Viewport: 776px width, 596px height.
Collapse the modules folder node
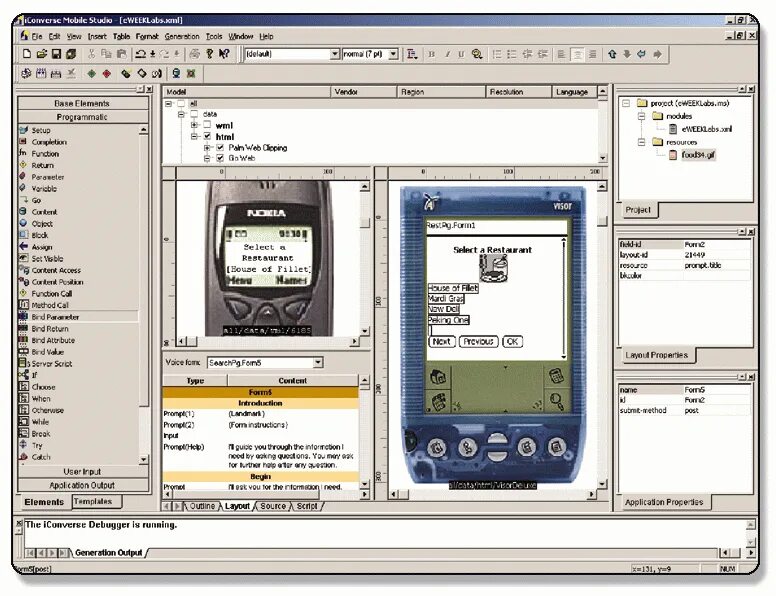[641, 116]
